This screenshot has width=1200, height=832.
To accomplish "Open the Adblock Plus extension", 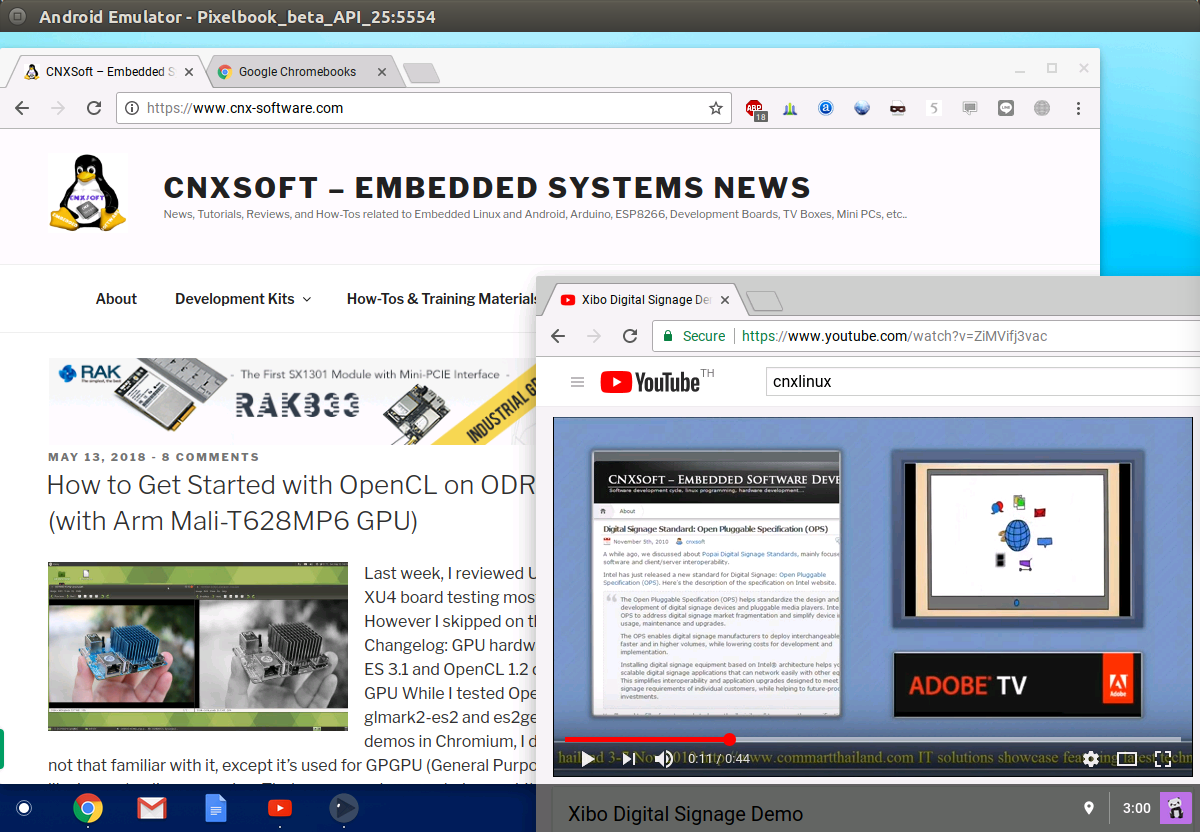I will (754, 108).
